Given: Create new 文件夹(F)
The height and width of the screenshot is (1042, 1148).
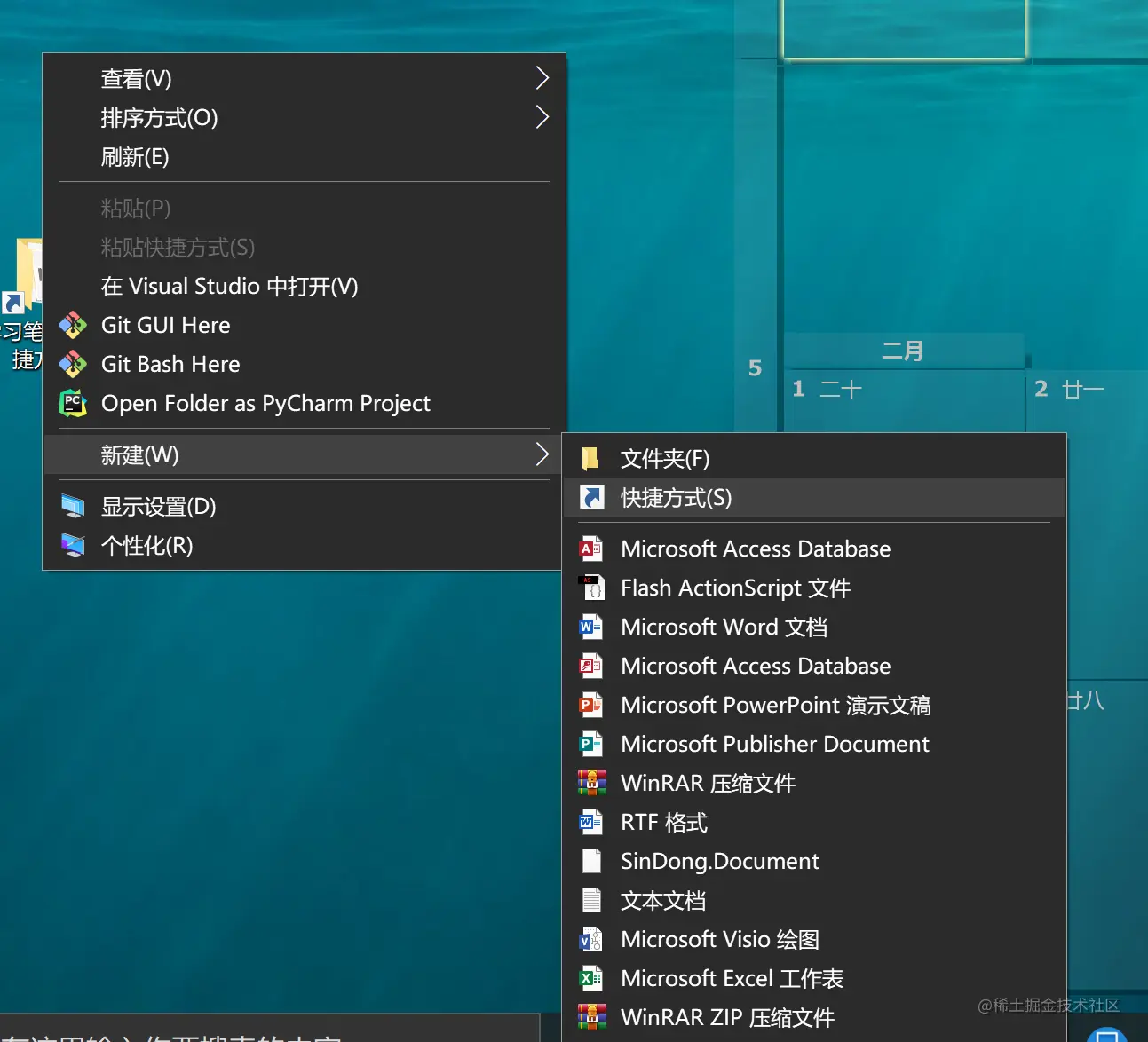Looking at the screenshot, I should click(x=814, y=459).
